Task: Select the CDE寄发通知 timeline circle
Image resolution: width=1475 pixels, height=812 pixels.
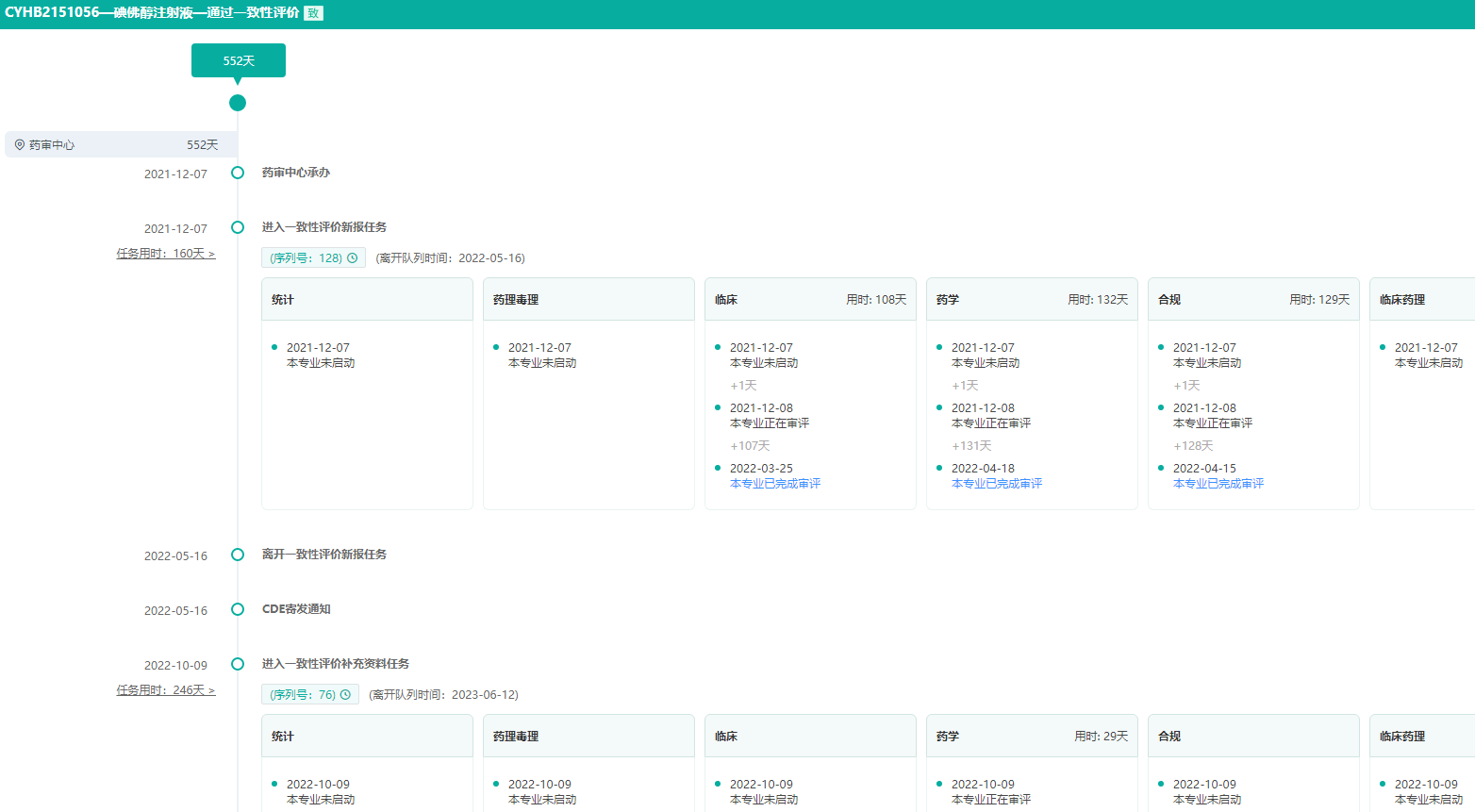Action: coord(238,609)
